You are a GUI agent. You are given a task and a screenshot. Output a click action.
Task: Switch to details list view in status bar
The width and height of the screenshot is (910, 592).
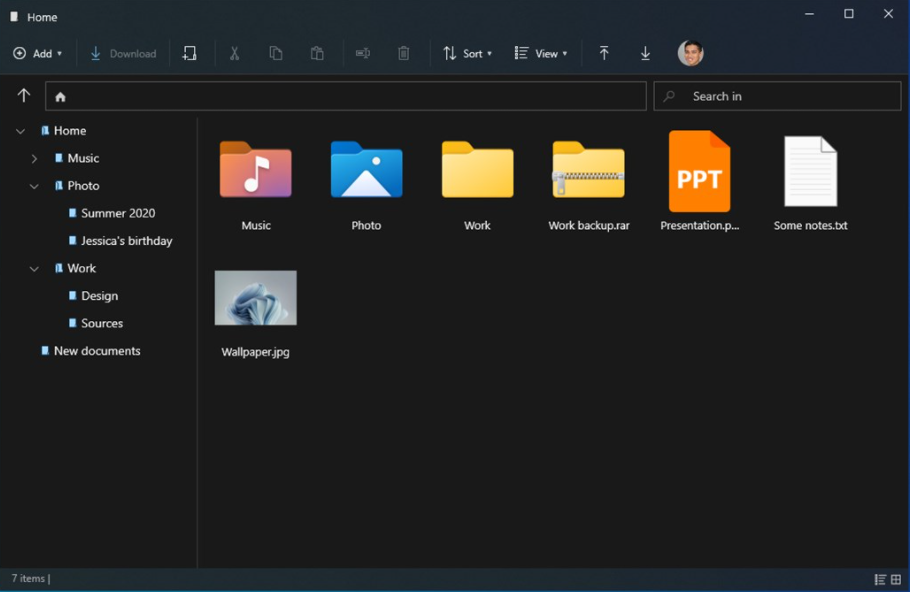click(x=880, y=579)
